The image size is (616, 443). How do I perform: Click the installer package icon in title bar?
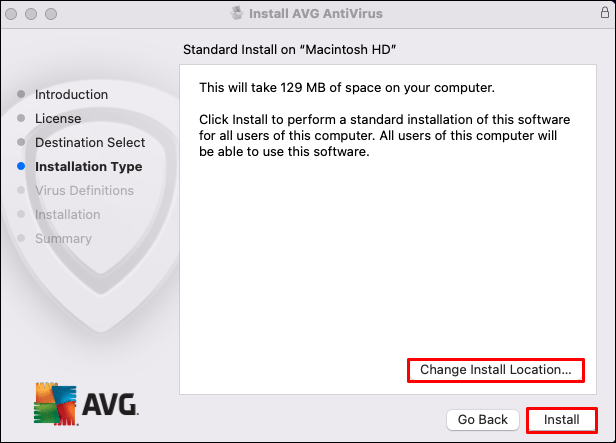click(x=236, y=15)
